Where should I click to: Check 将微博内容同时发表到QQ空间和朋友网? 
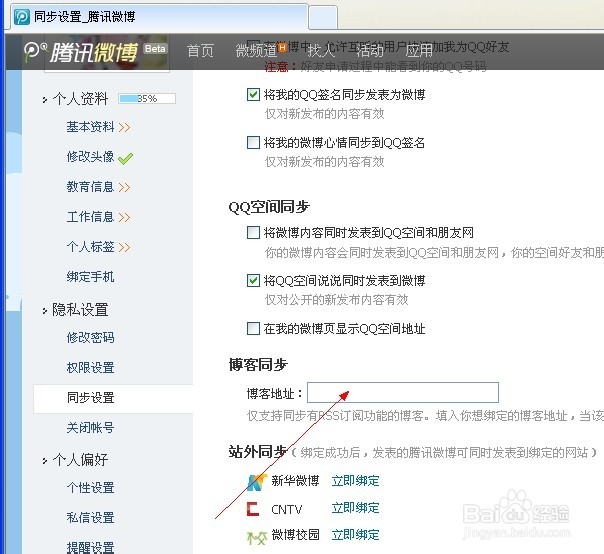click(x=253, y=233)
